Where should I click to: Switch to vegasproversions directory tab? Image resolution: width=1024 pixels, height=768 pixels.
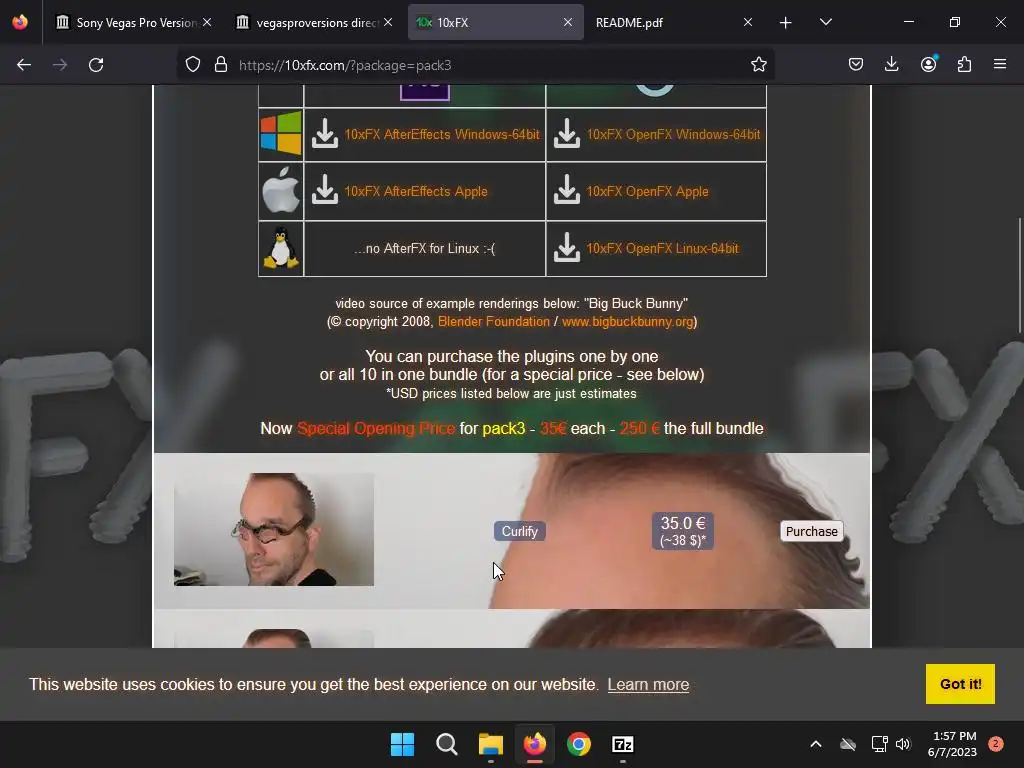pyautogui.click(x=315, y=22)
